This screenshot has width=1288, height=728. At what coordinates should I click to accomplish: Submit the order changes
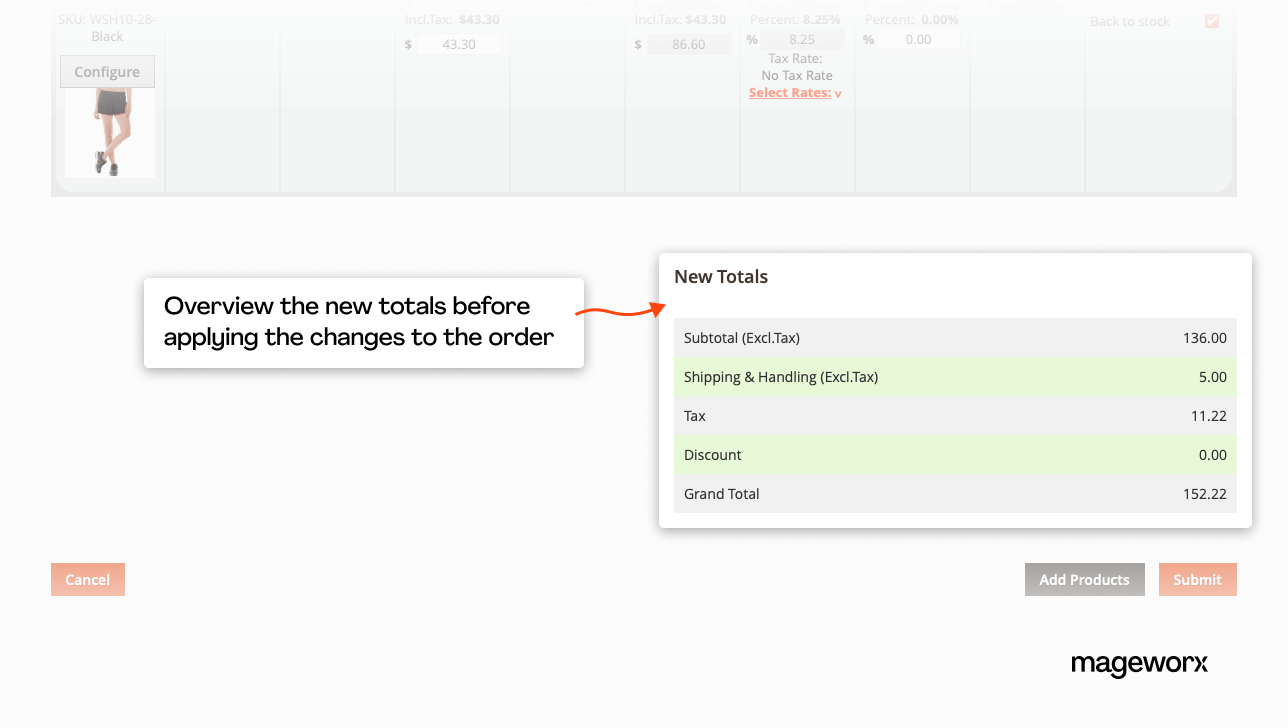tap(1197, 579)
